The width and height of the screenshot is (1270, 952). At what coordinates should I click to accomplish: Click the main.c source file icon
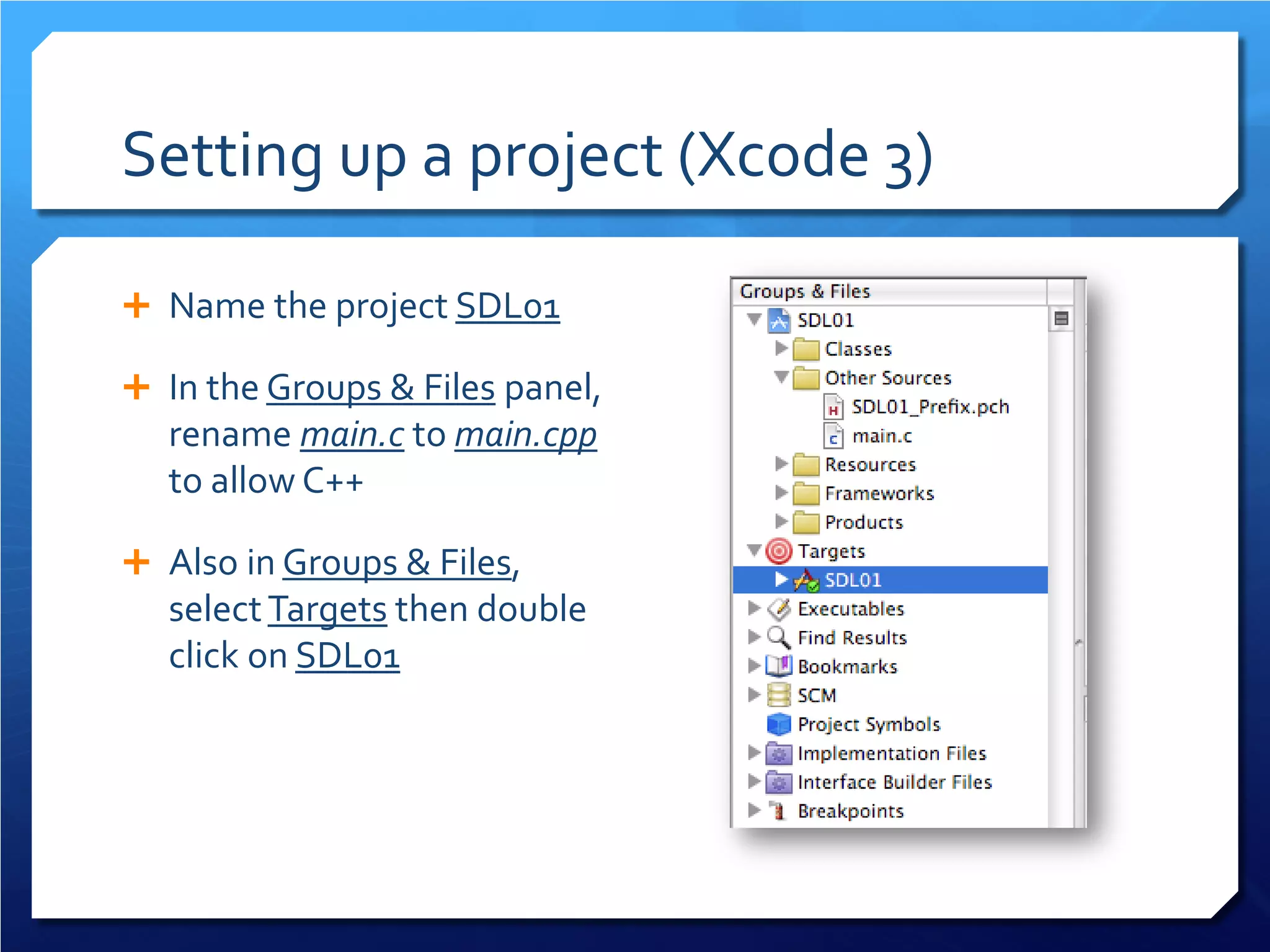coord(833,436)
